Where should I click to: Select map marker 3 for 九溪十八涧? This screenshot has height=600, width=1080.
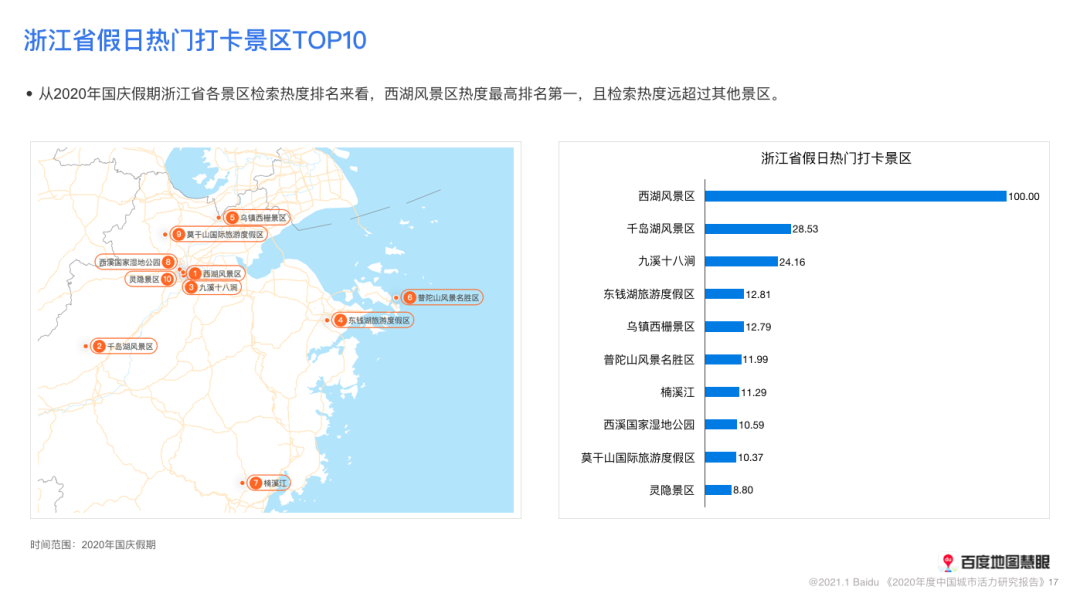coord(191,287)
